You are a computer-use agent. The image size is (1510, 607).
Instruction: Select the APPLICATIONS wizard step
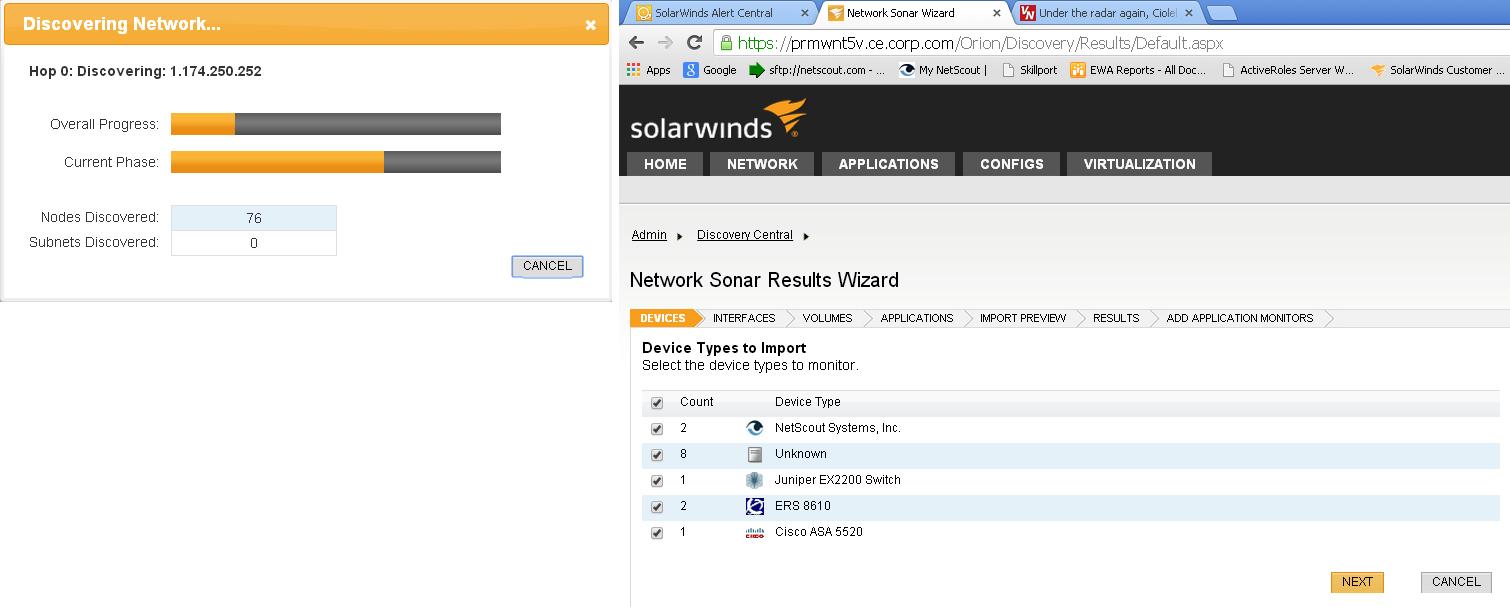916,318
